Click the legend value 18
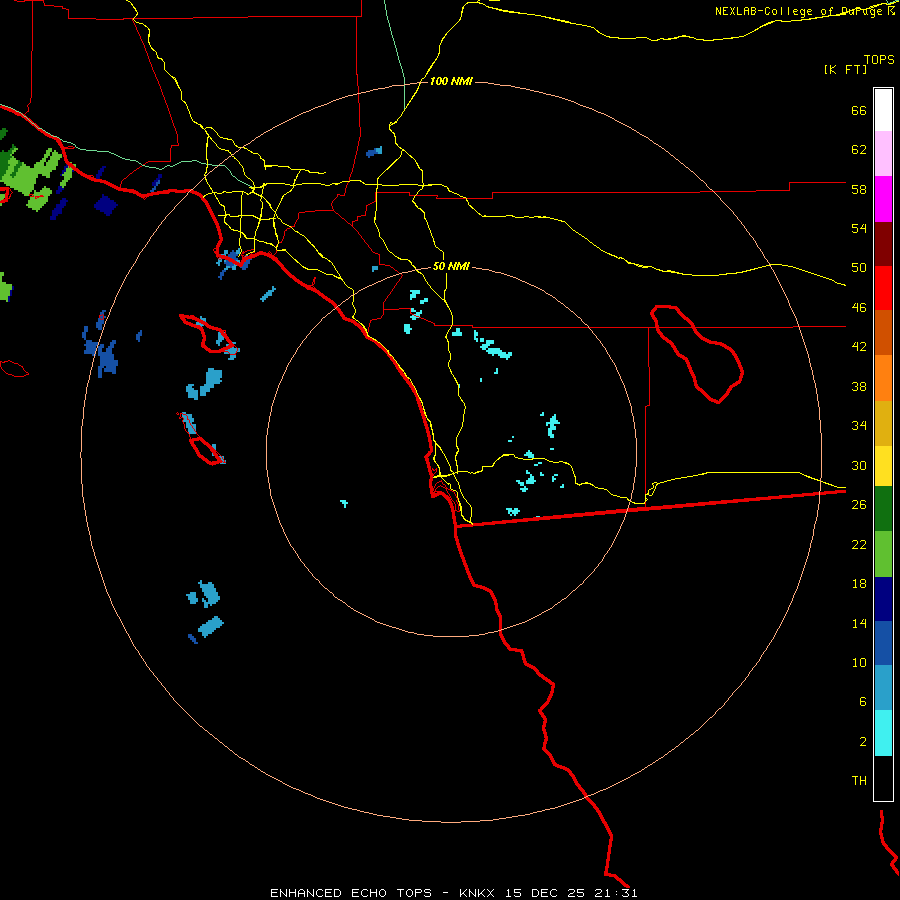Viewport: 900px width, 900px height. point(859,584)
